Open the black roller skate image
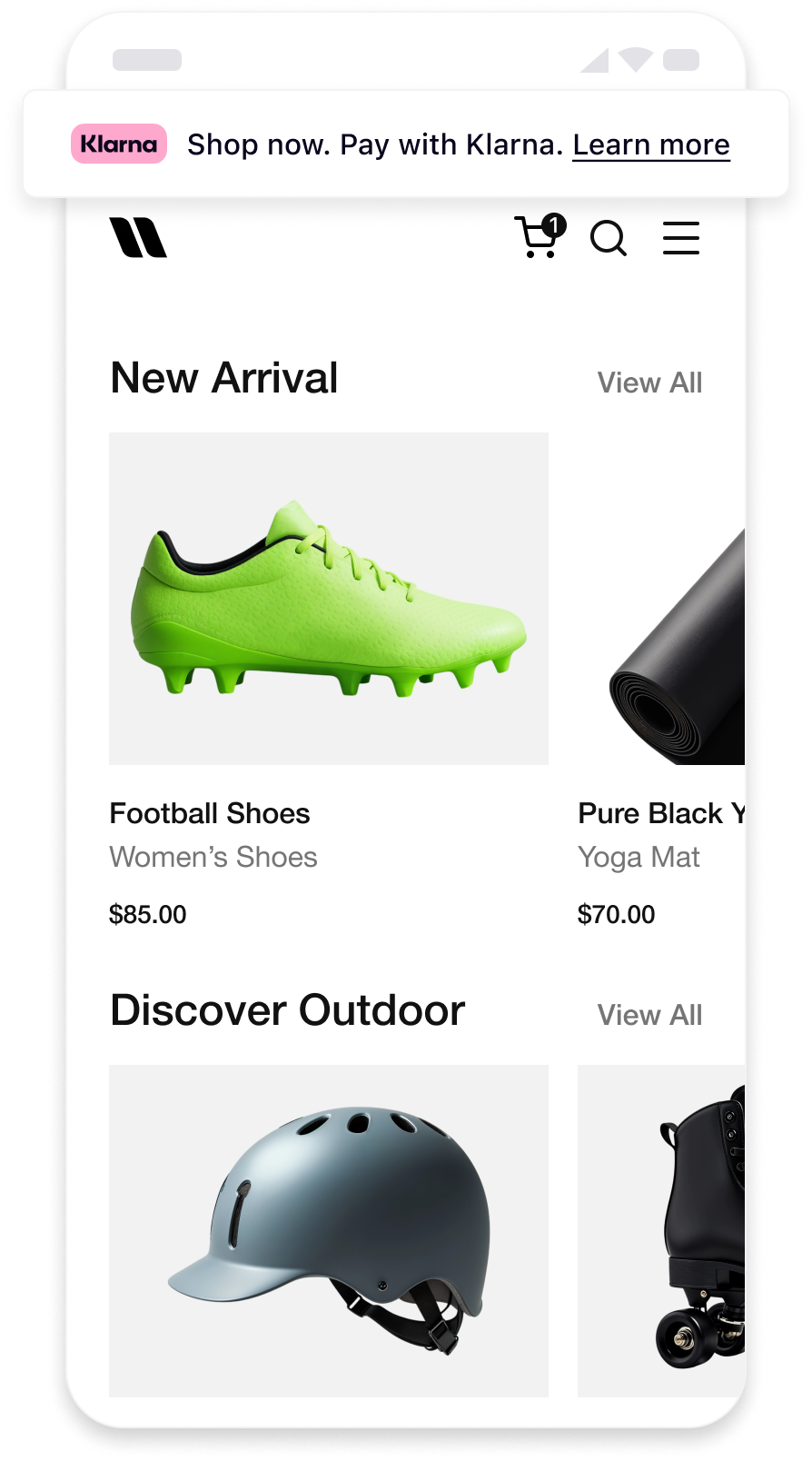The image size is (812, 1461). click(661, 1231)
